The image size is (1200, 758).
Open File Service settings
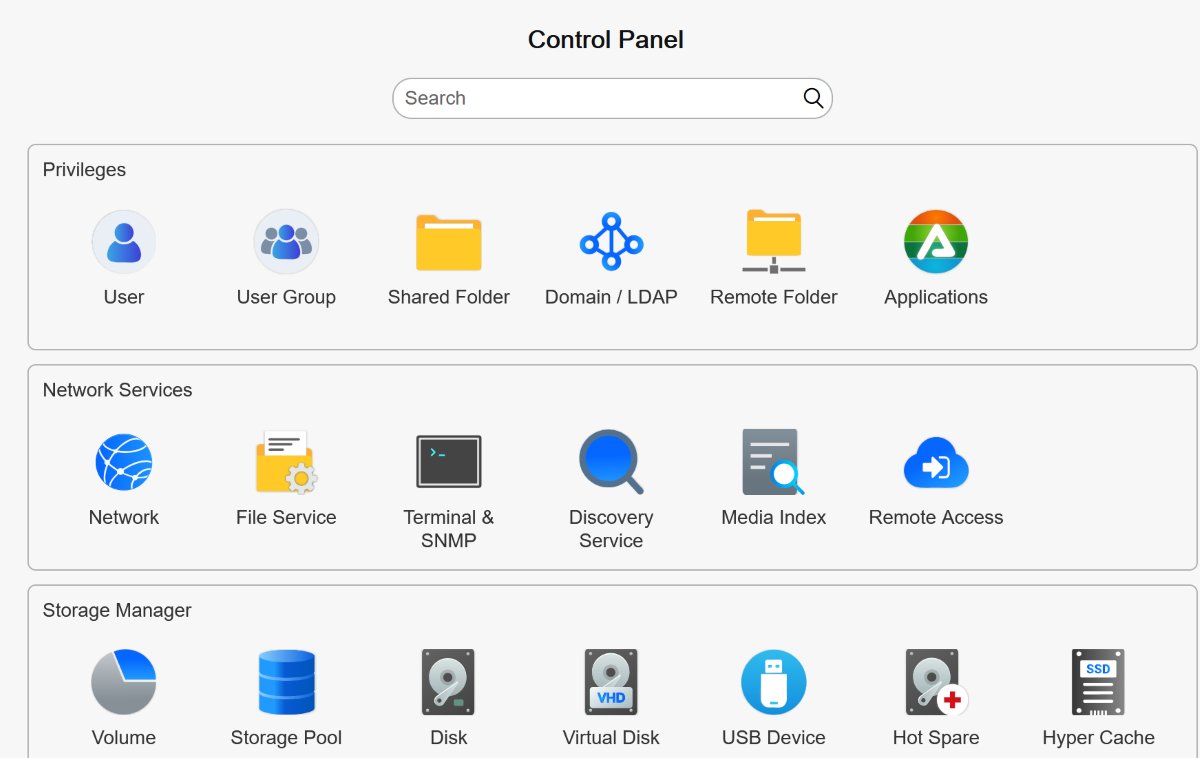pyautogui.click(x=286, y=462)
